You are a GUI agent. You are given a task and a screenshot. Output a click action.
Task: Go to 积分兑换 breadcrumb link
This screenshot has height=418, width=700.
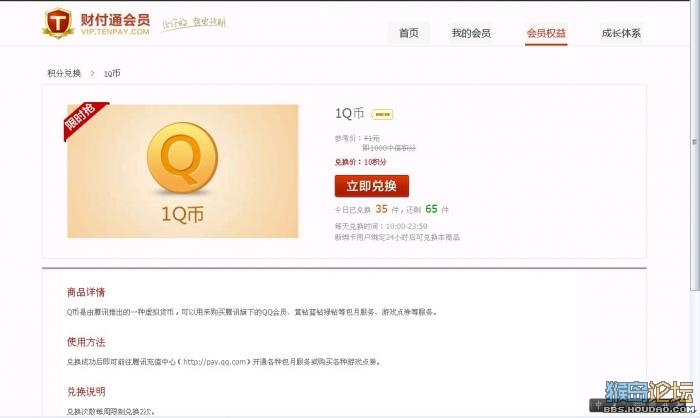coord(64,73)
